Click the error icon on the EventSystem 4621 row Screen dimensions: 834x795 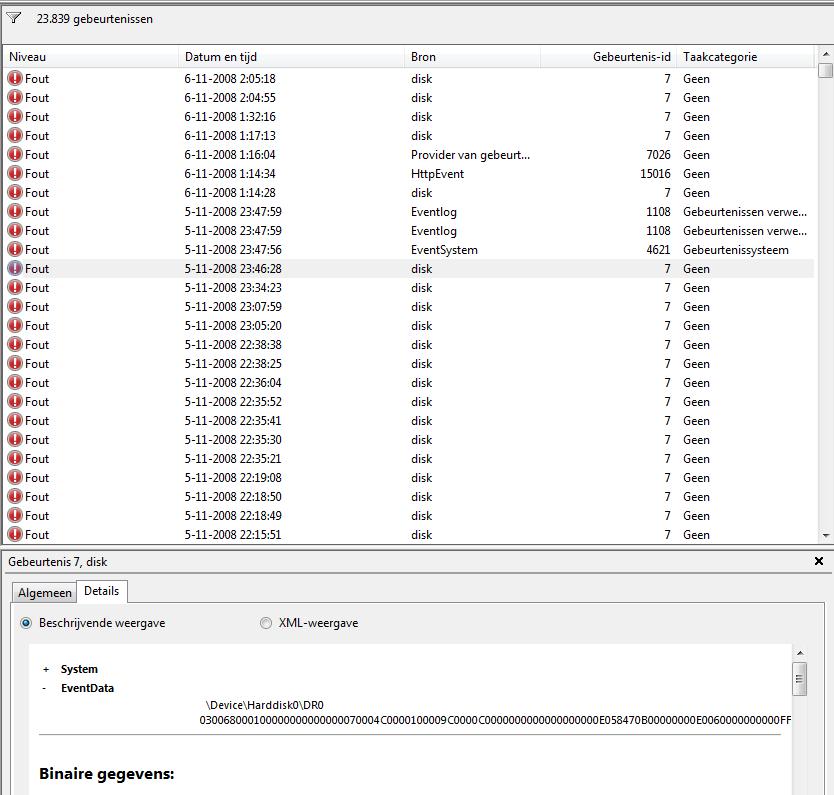[13, 249]
